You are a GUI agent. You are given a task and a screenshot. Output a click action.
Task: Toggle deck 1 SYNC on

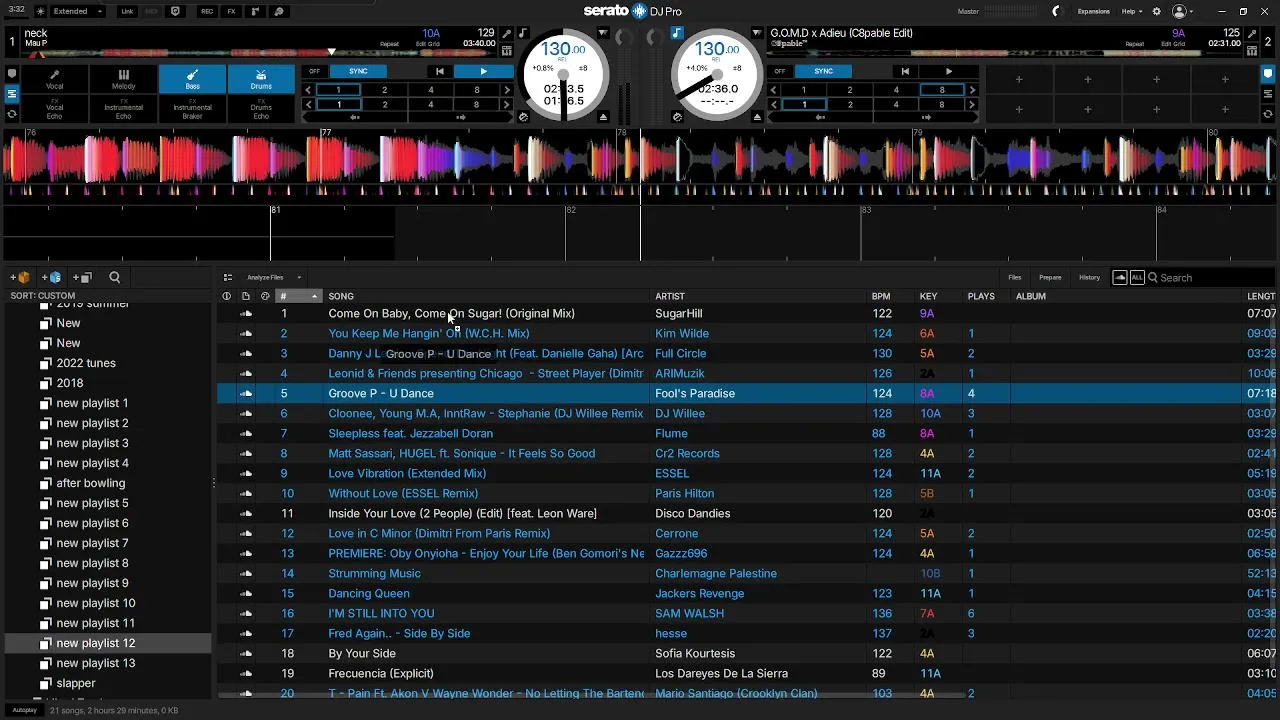[x=358, y=71]
